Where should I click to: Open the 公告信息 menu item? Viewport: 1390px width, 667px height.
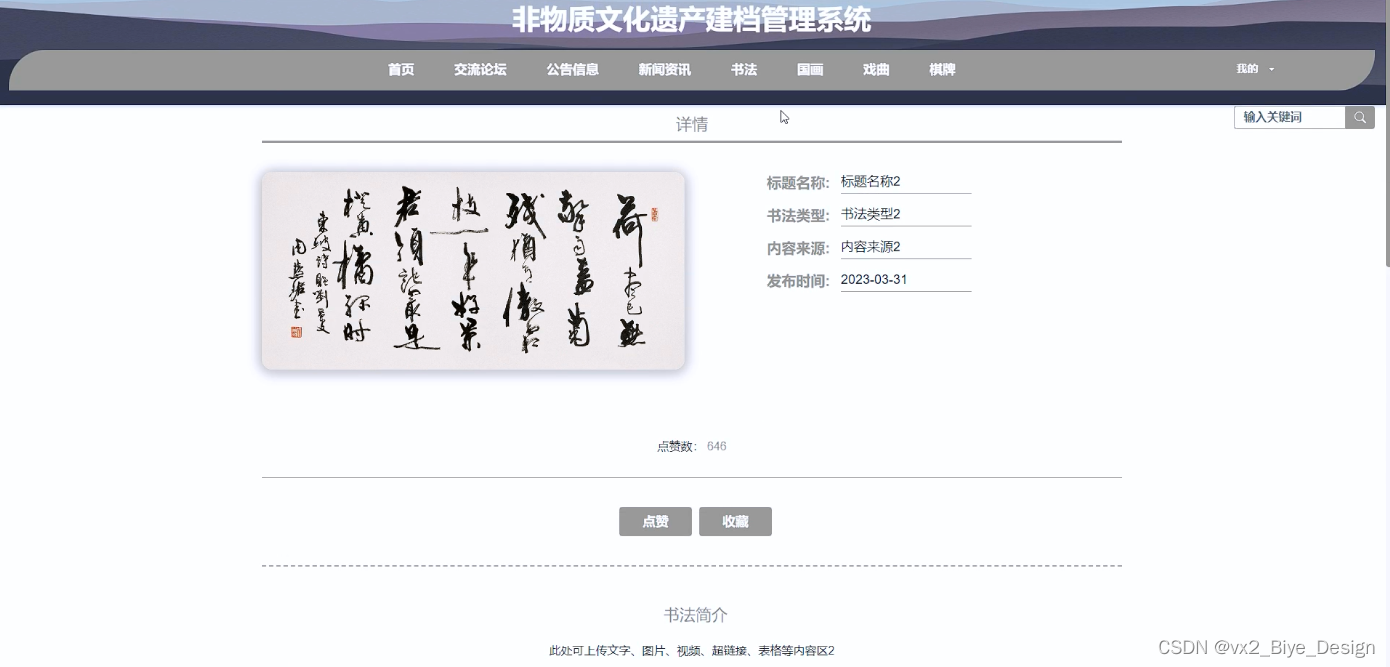click(x=573, y=70)
